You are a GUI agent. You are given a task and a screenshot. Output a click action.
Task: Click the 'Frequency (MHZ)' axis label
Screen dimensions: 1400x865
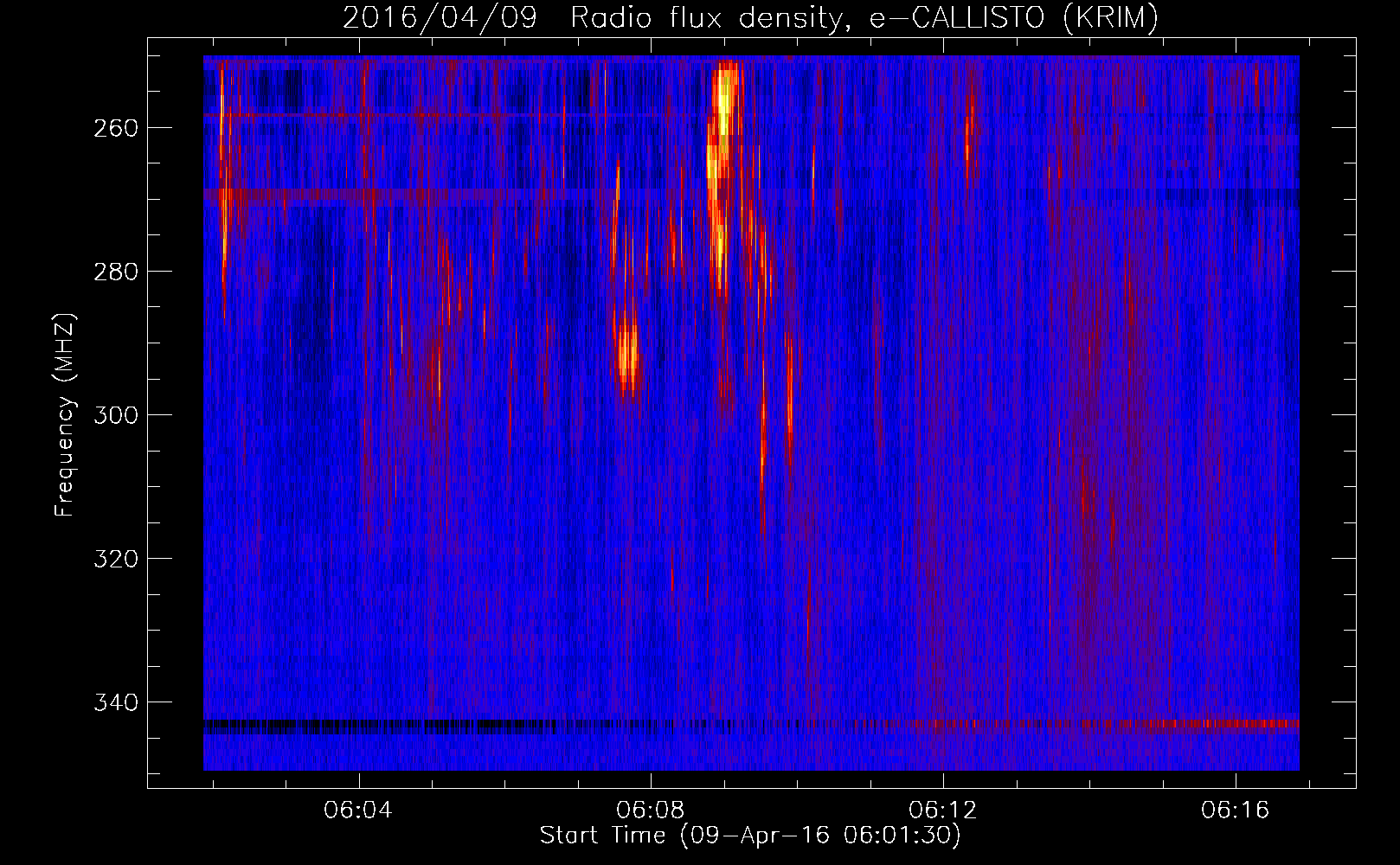pos(65,415)
